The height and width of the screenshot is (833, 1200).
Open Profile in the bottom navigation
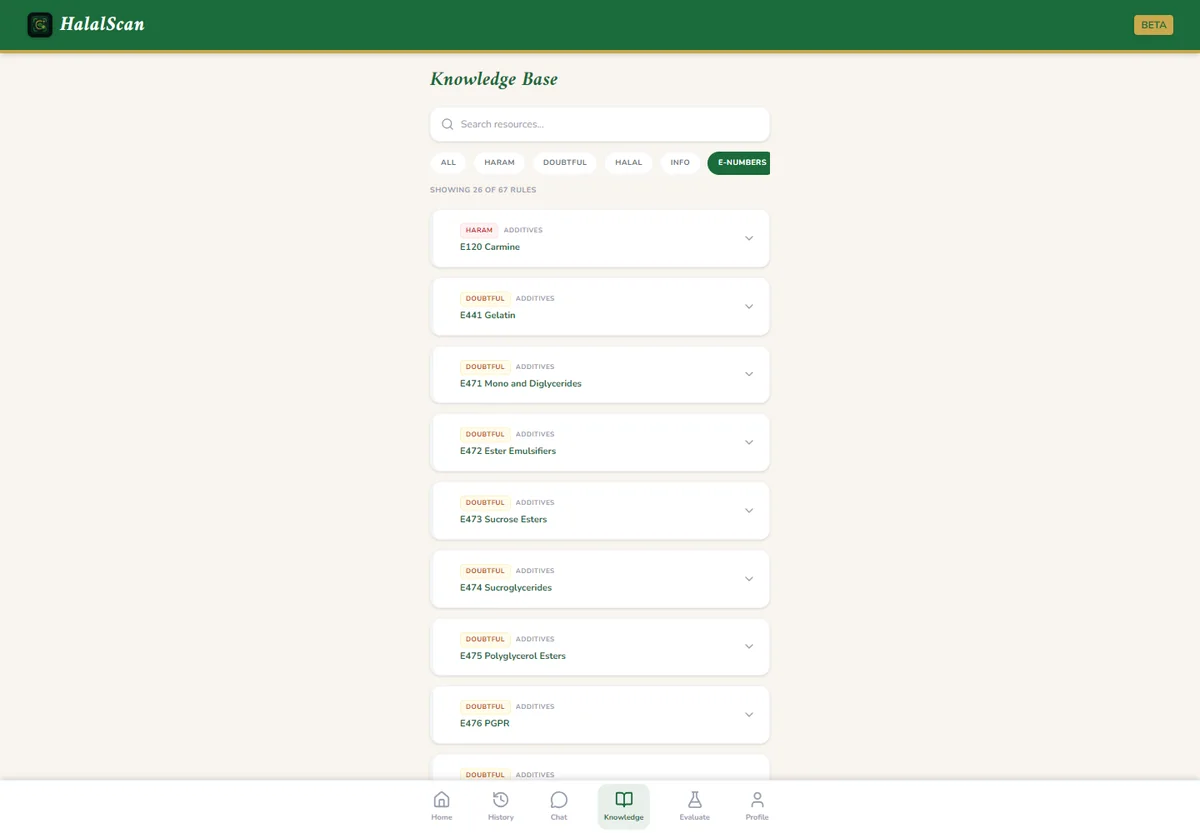point(757,806)
